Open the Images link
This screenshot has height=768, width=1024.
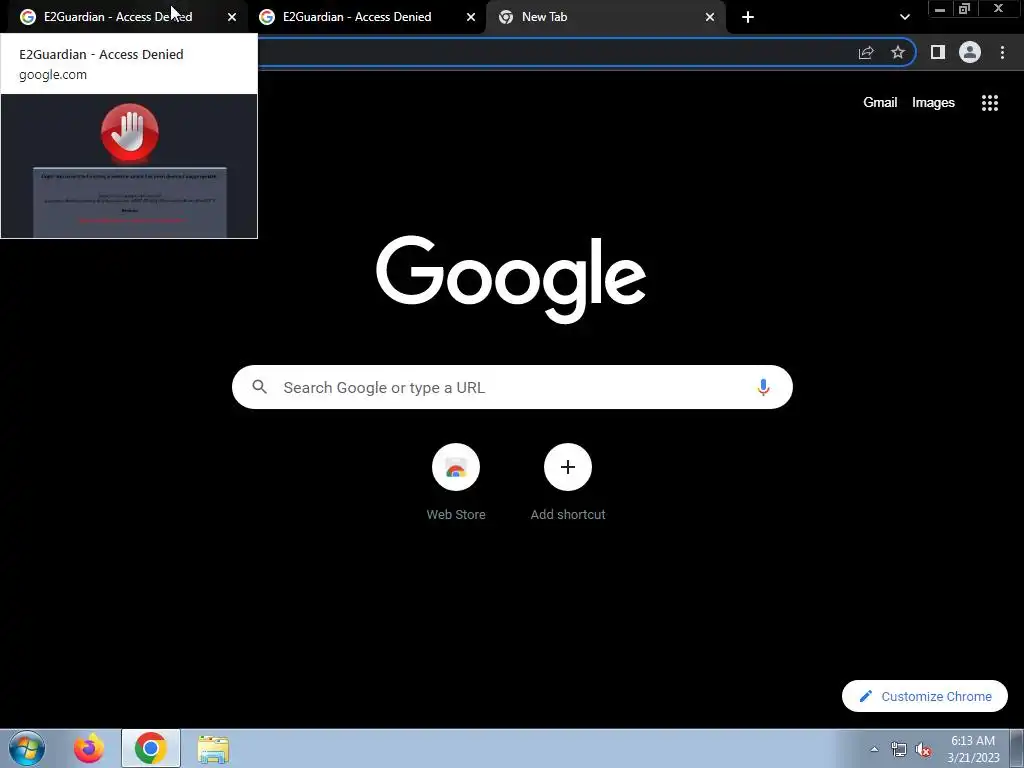click(x=933, y=103)
